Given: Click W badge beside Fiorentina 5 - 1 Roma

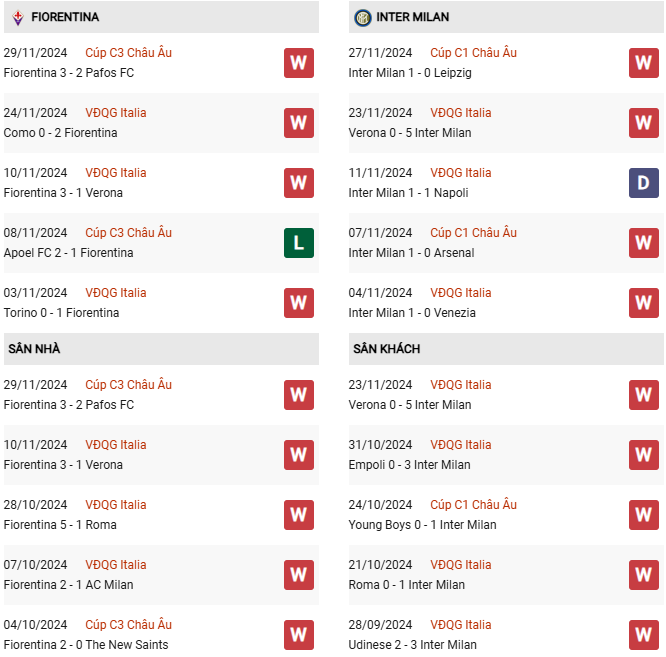Looking at the screenshot, I should coord(299,515).
